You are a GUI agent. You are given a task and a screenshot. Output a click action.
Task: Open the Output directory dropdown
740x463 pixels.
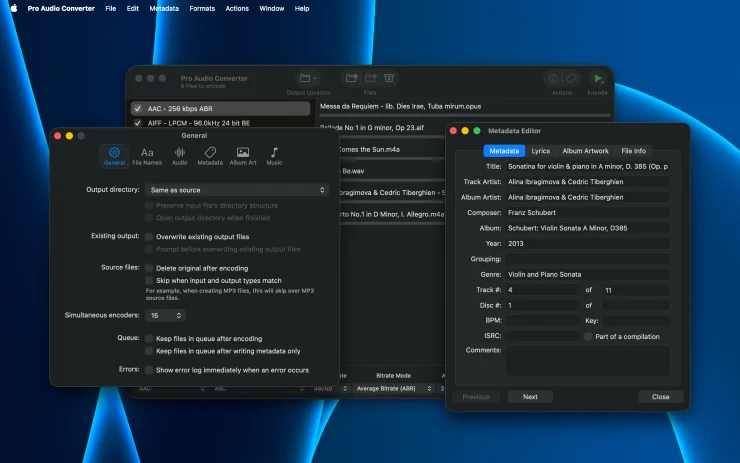pos(237,190)
